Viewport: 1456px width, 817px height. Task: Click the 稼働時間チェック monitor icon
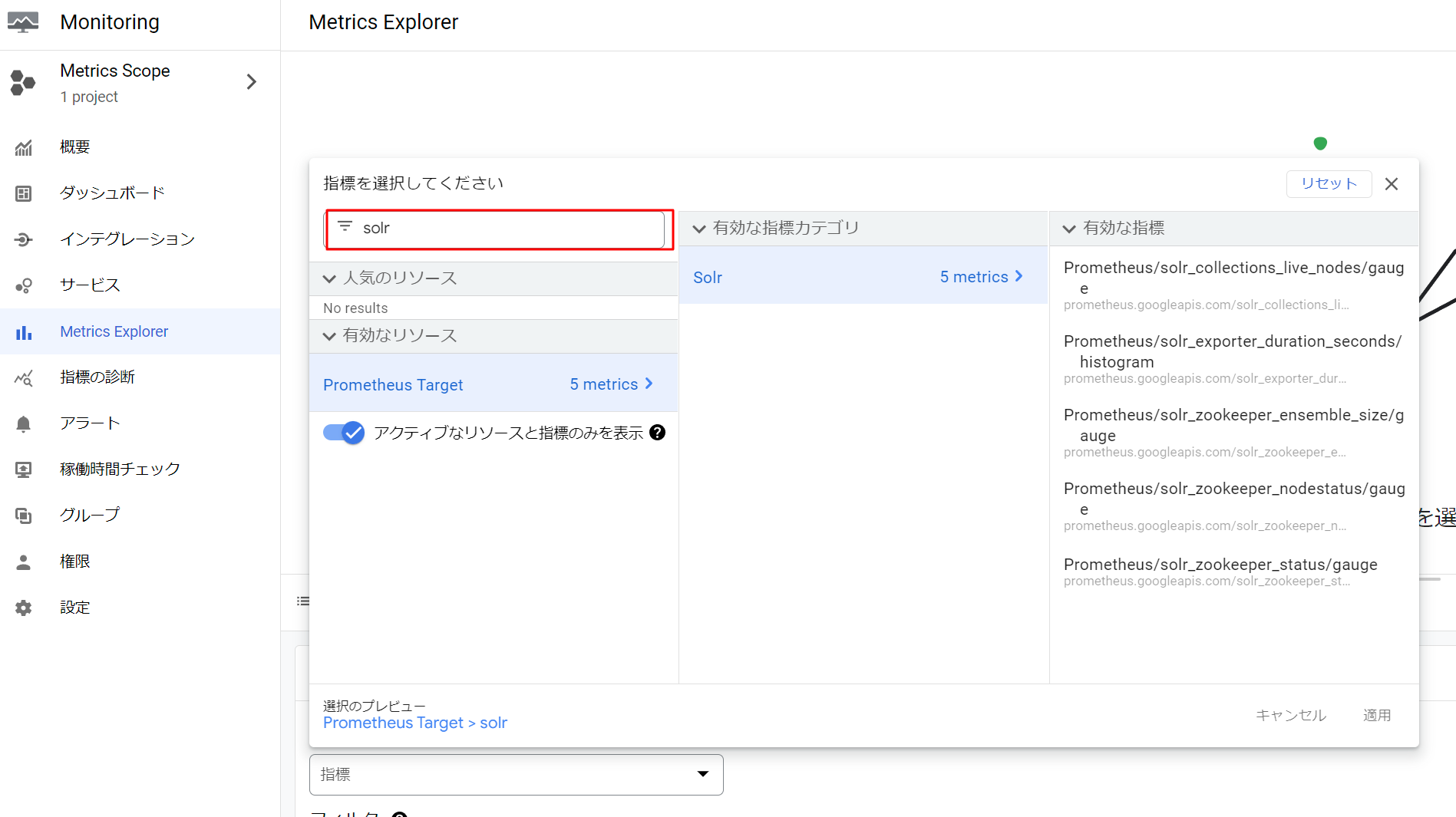(24, 469)
